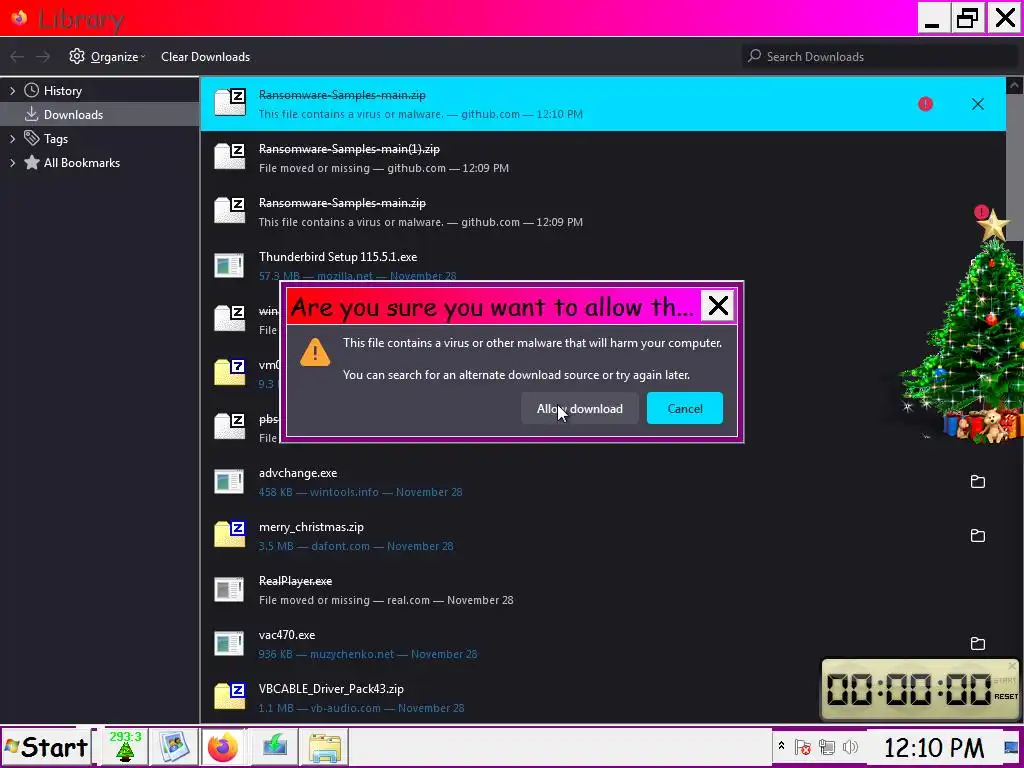Select RealPlayer.exe download entry
The height and width of the screenshot is (768, 1024).
(603, 590)
